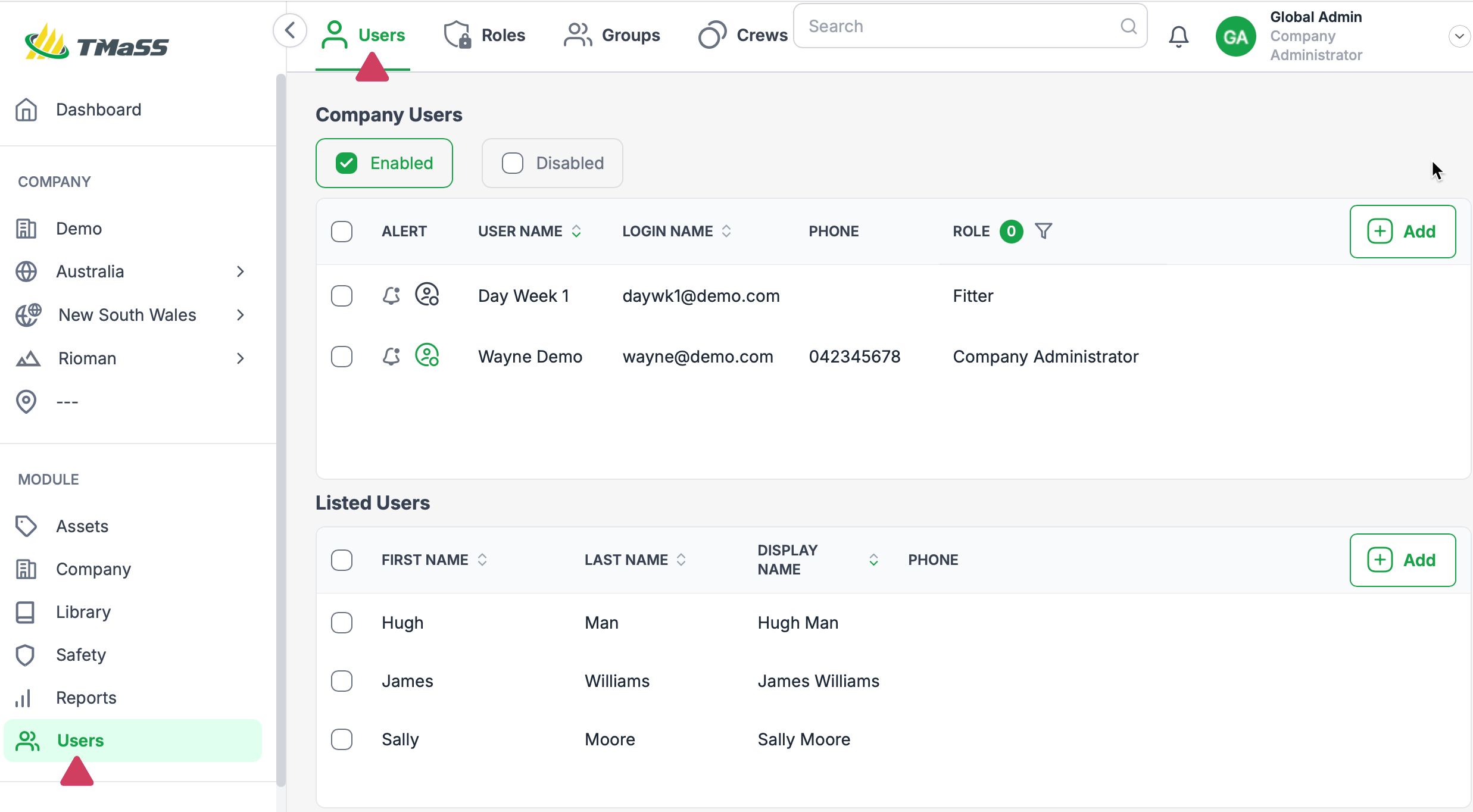Viewport: 1473px width, 812px height.
Task: Click Add button in Listed Users
Action: point(1402,560)
